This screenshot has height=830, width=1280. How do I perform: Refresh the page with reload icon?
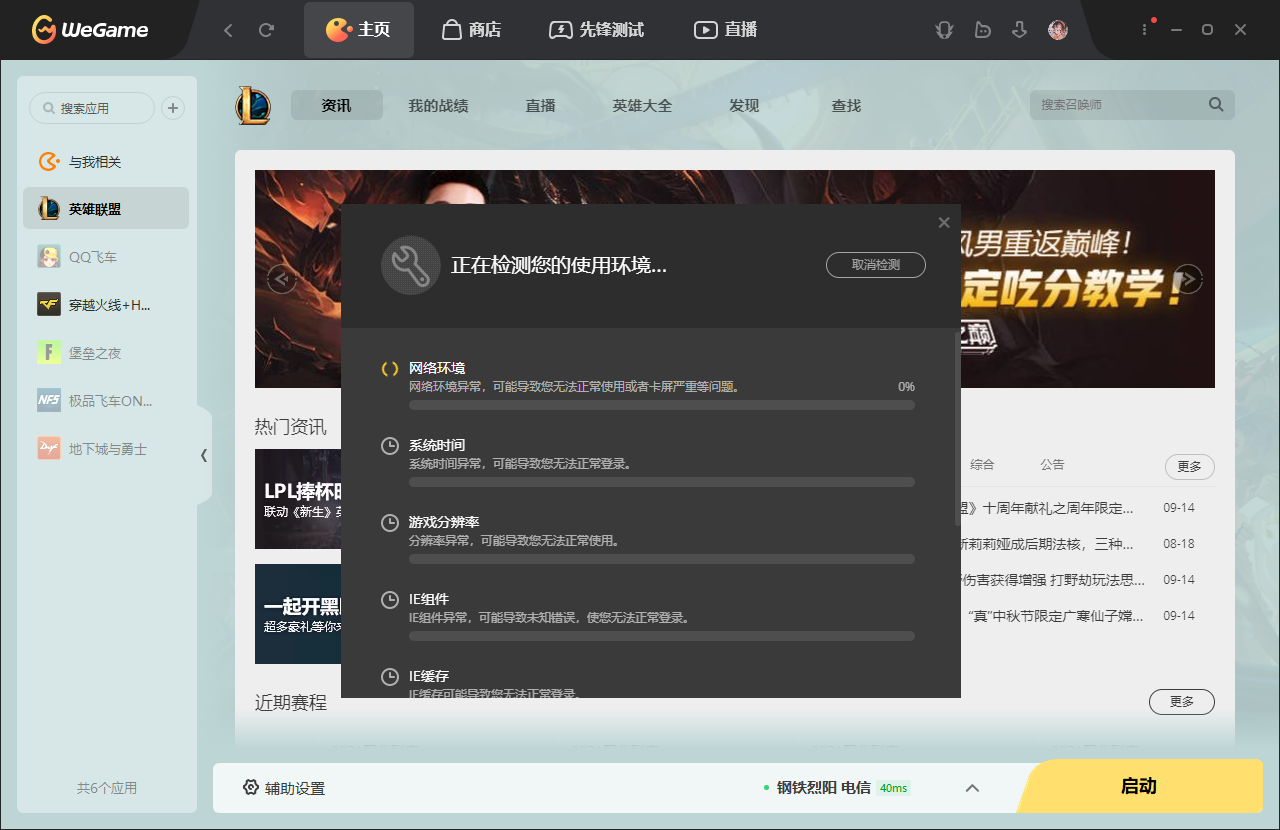tap(266, 30)
